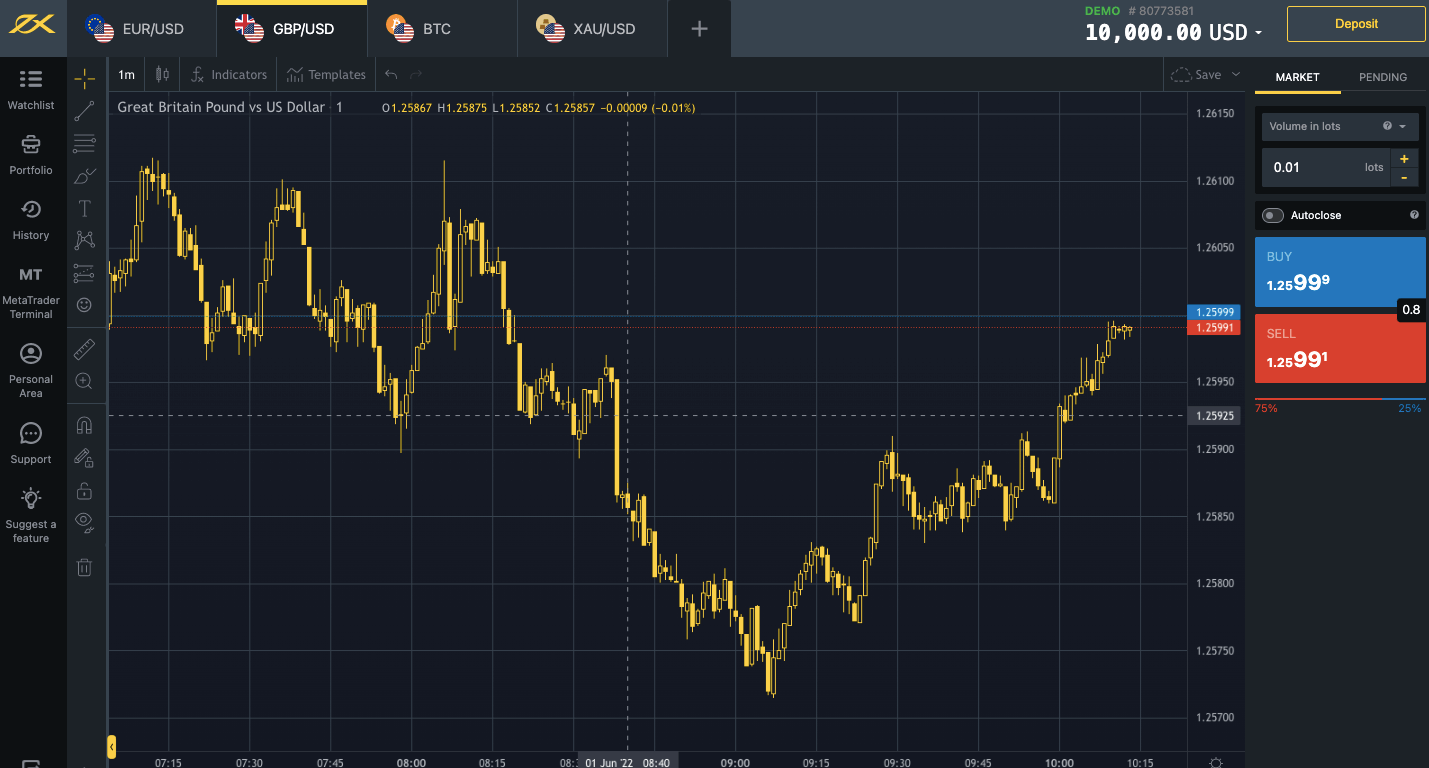Viewport: 1429px width, 768px height.
Task: Enable magnet mode icon
Action: [x=84, y=425]
